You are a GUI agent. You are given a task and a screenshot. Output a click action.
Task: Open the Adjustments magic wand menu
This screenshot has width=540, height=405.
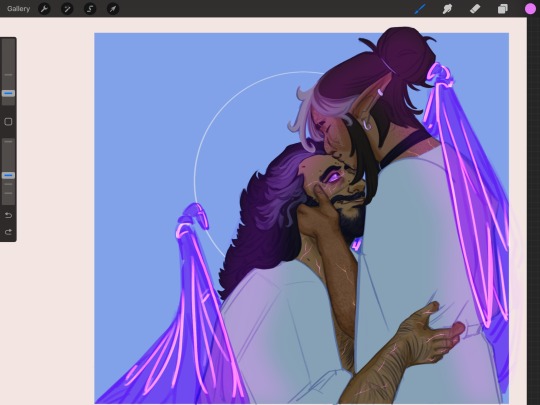click(x=67, y=9)
